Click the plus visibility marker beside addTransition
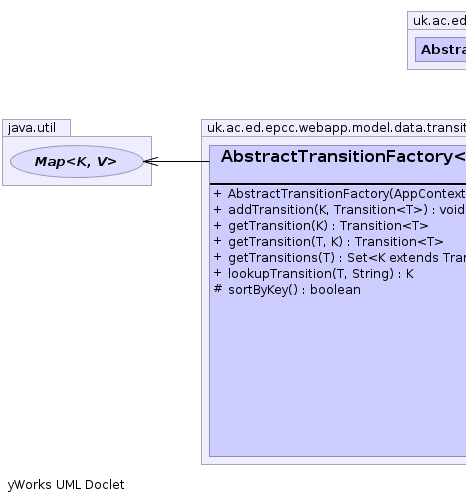466x502 pixels. coord(218,210)
